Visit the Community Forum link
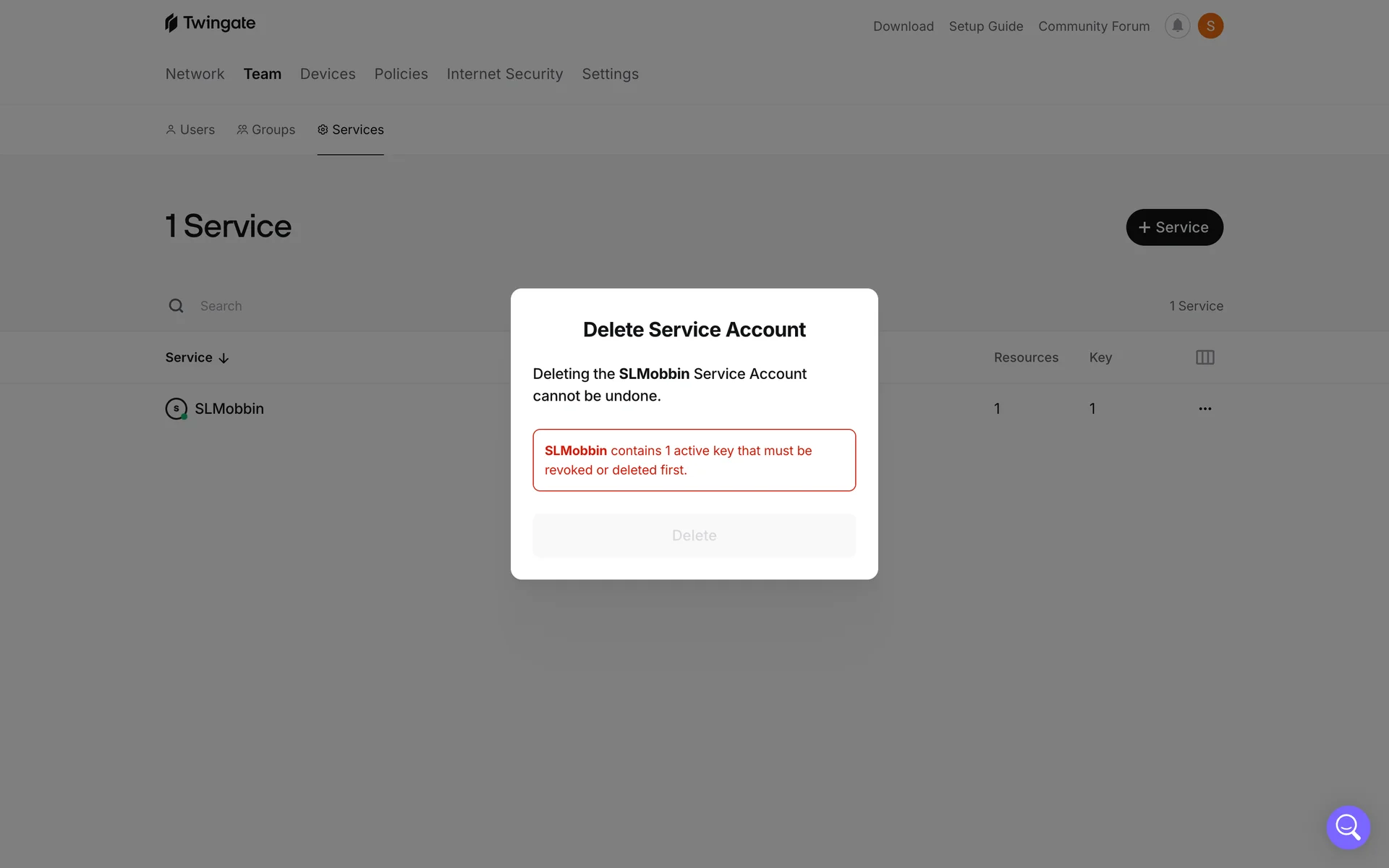The width and height of the screenshot is (1389, 868). (1093, 26)
